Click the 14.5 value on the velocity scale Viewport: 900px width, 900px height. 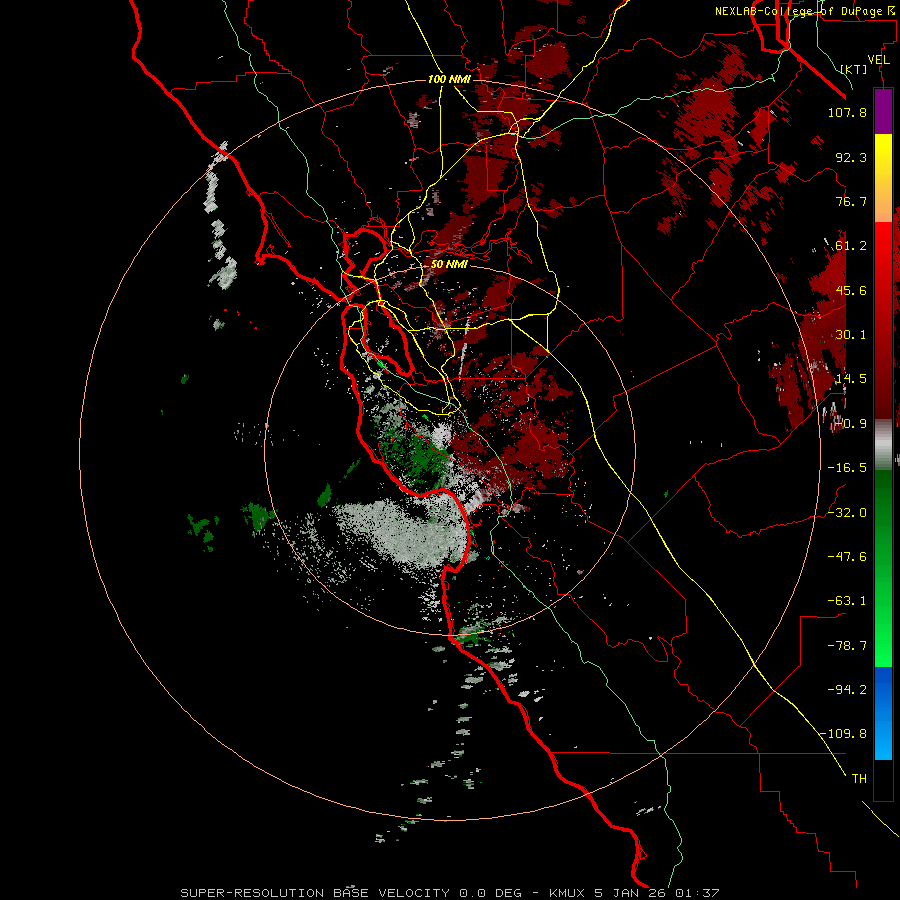tap(851, 379)
